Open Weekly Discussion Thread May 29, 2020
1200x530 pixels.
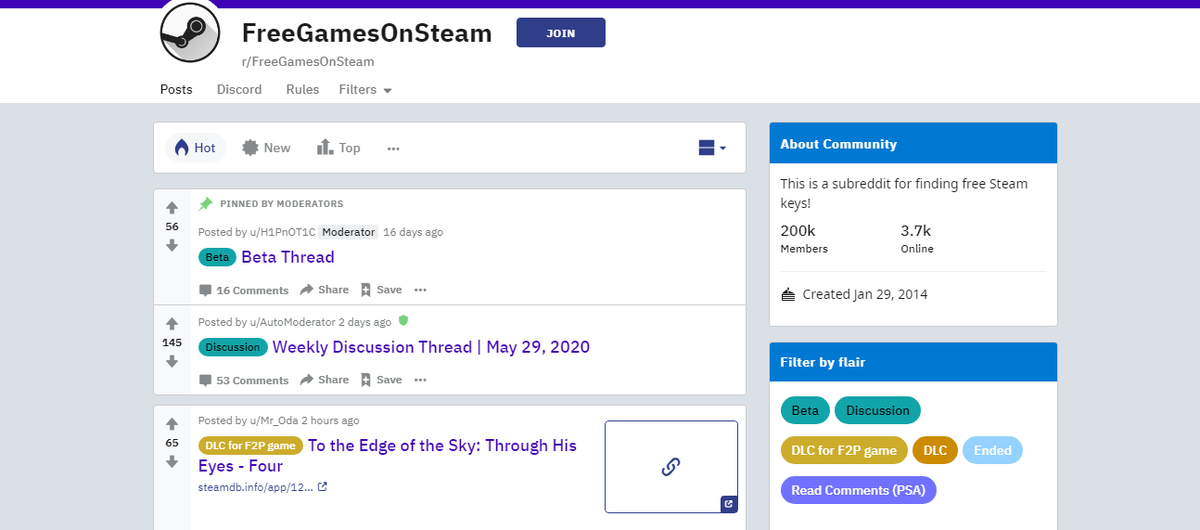click(431, 347)
